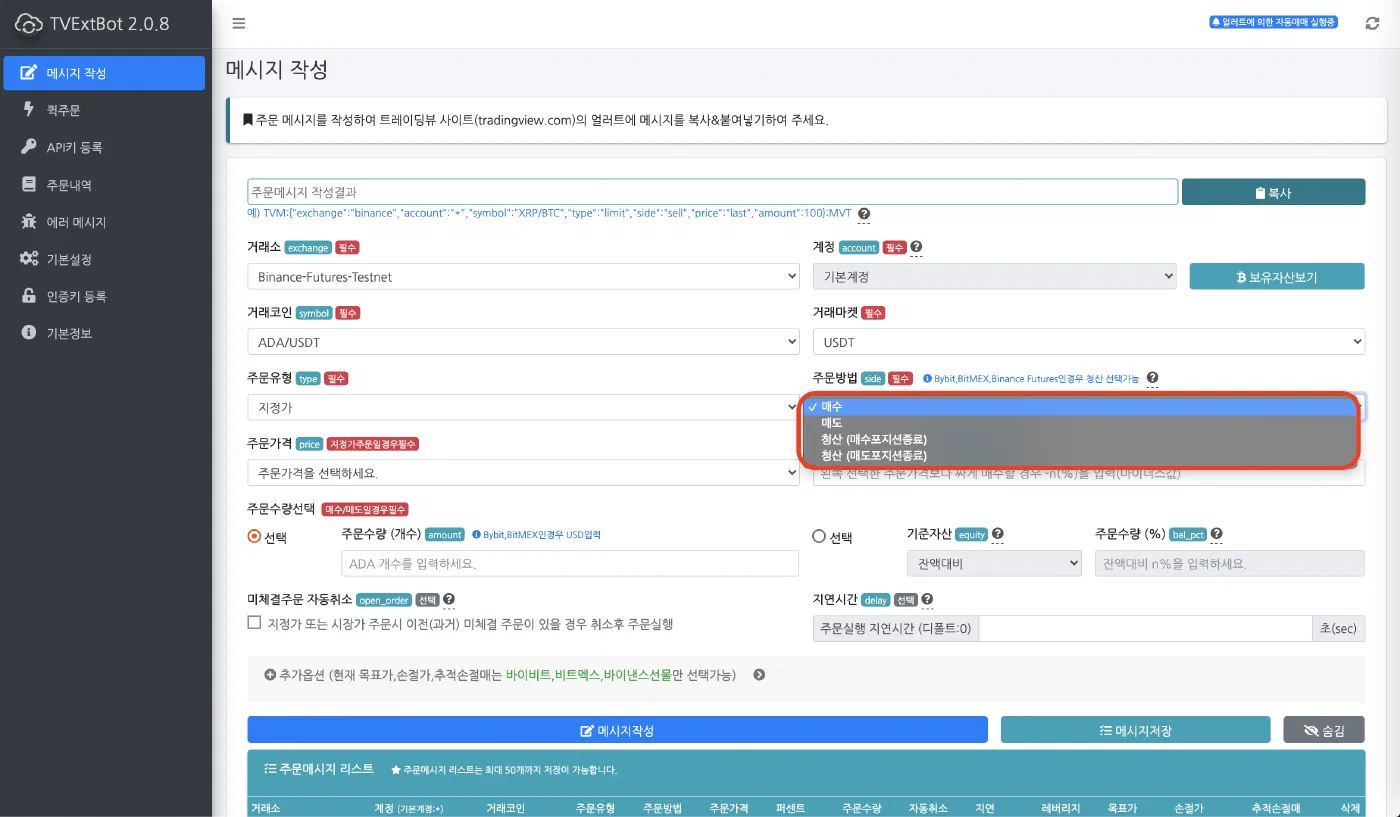Click the plus icon beside 추가옵션
1400x817 pixels.
click(x=270, y=675)
